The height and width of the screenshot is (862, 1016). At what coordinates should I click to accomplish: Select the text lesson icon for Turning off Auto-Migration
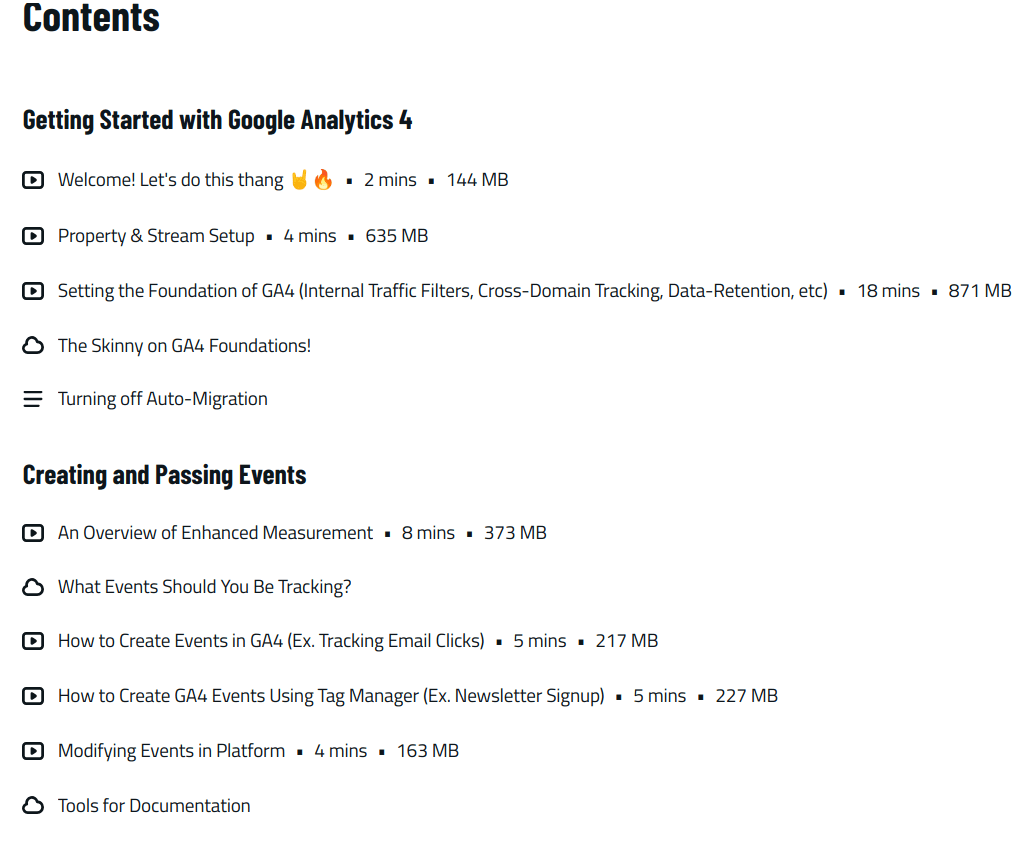pos(33,398)
